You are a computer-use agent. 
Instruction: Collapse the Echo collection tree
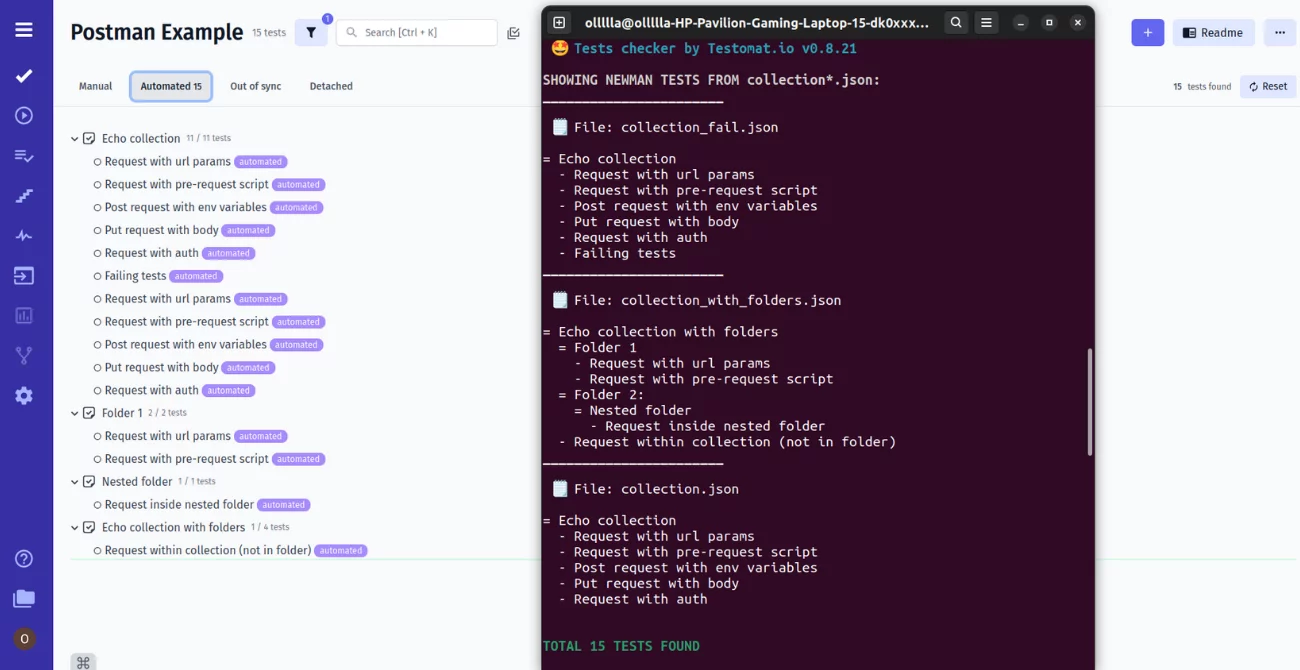coord(73,138)
